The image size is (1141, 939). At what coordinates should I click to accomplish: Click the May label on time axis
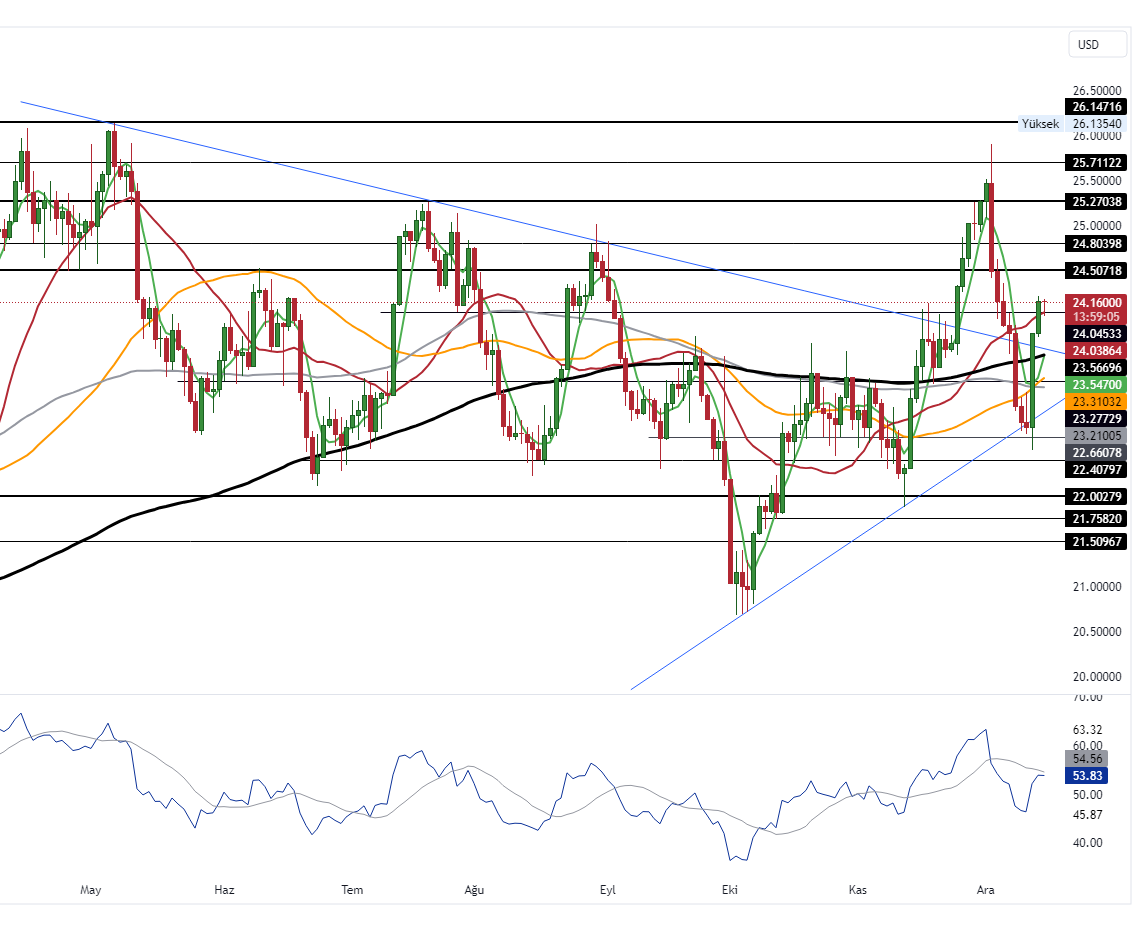[x=91, y=889]
